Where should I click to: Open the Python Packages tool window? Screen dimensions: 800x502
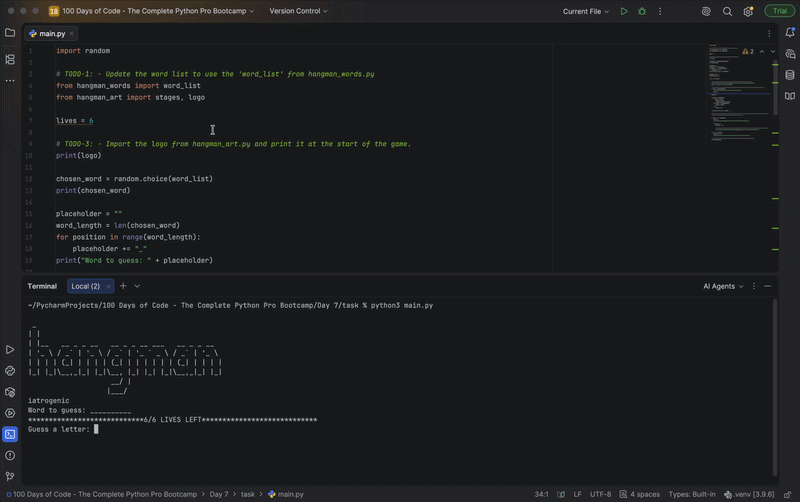(x=10, y=392)
